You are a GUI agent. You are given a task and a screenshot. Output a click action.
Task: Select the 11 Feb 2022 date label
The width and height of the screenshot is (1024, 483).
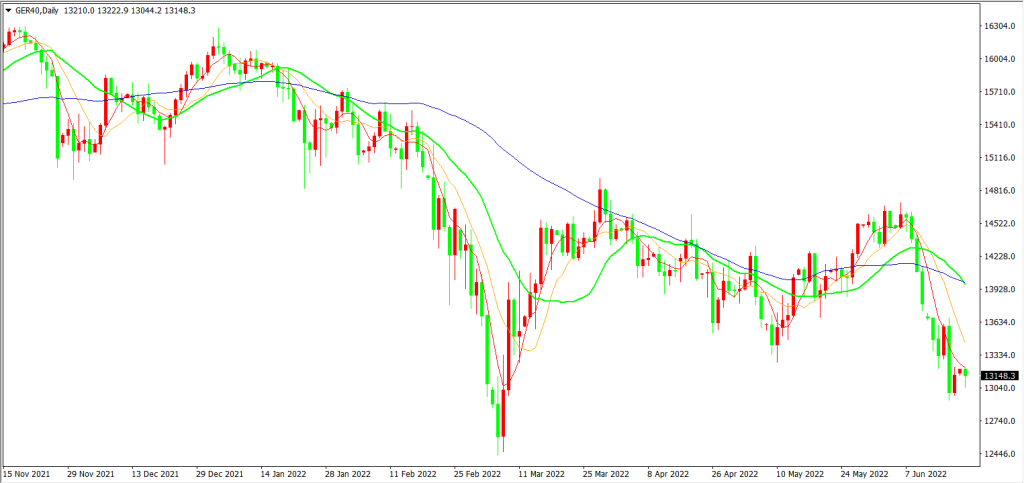(412, 474)
